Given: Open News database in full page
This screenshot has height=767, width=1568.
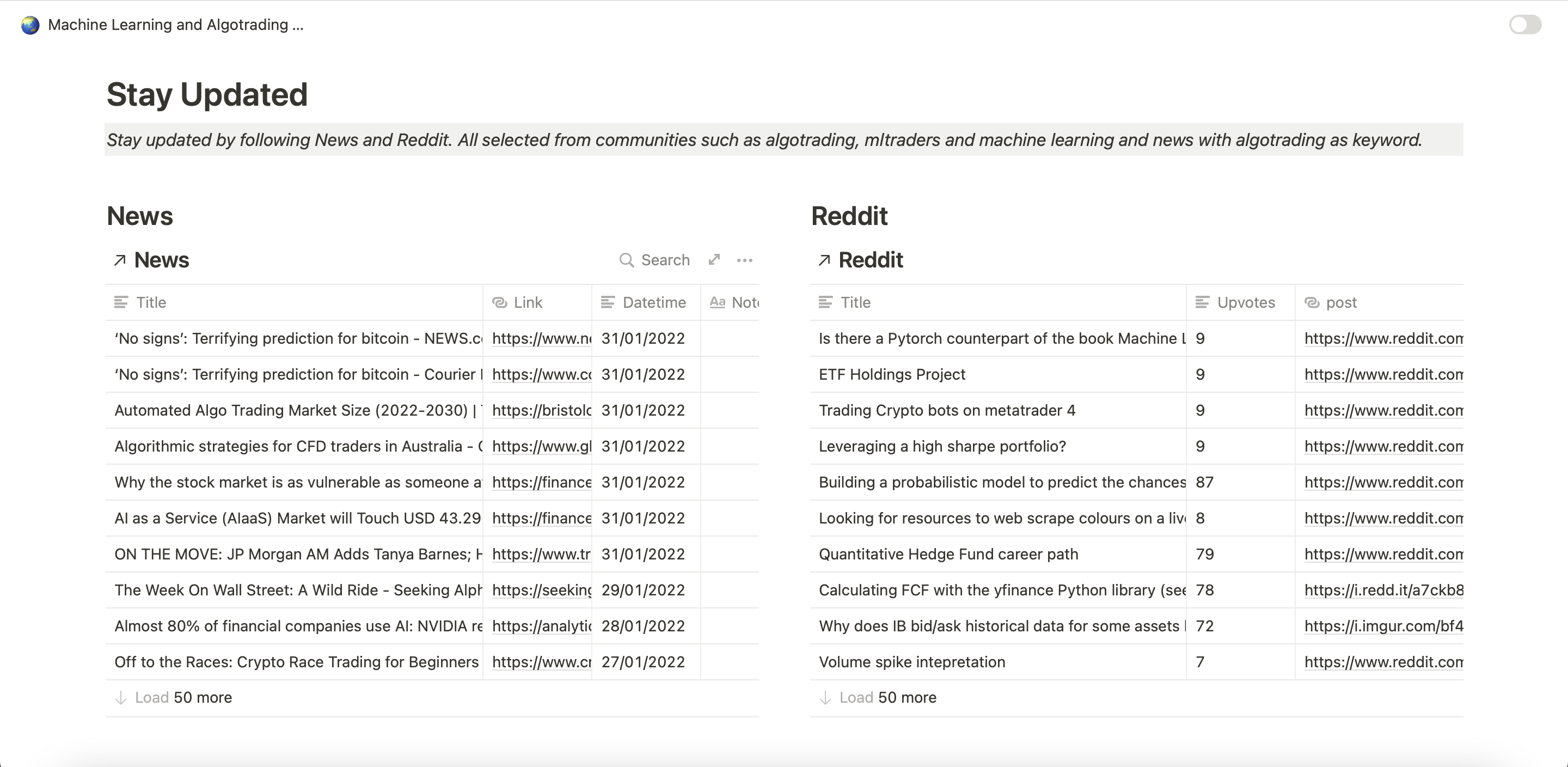Looking at the screenshot, I should (x=714, y=260).
